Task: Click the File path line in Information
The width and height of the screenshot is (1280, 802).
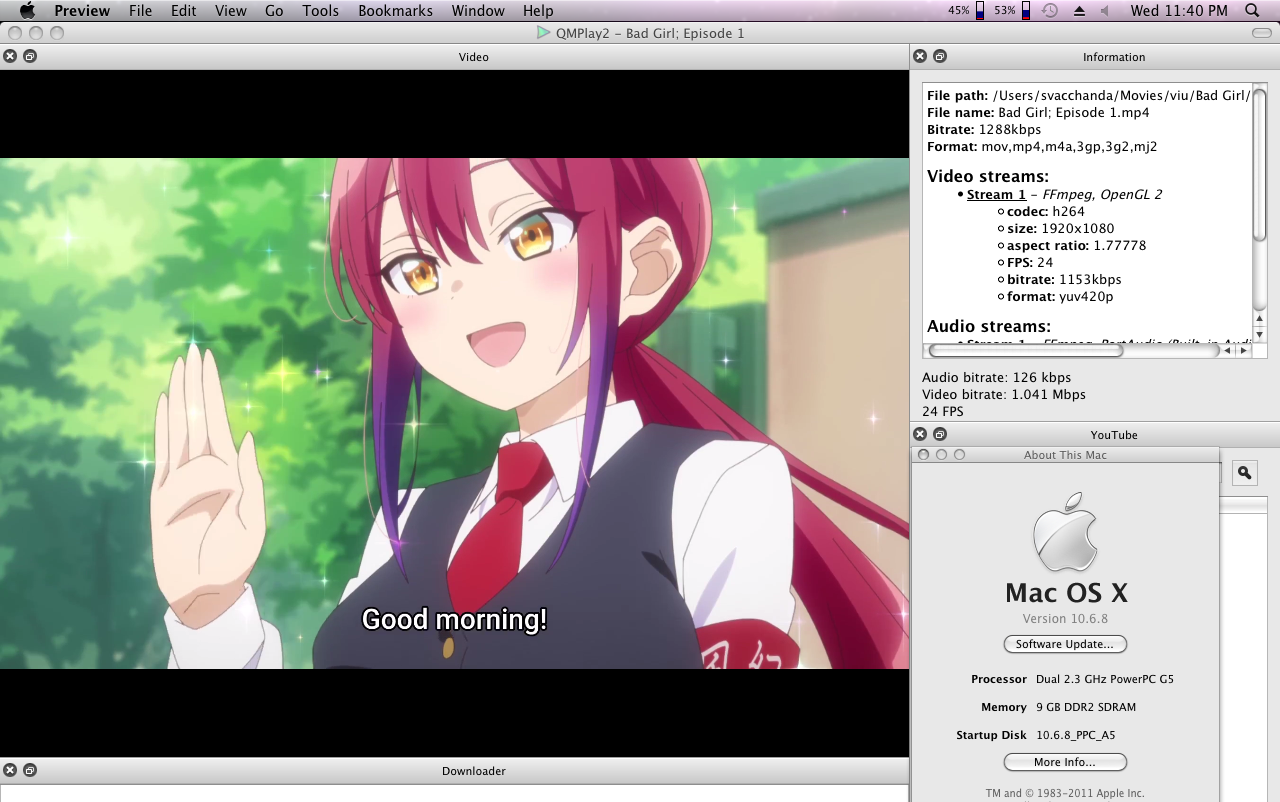Action: pos(1089,95)
